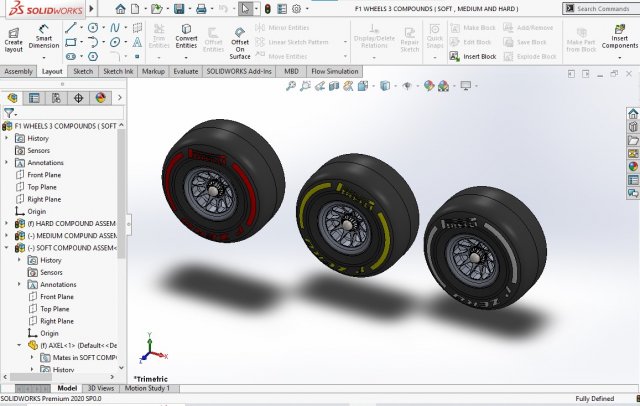Switch to the Evaluate tab
The height and width of the screenshot is (406, 640).
(185, 71)
